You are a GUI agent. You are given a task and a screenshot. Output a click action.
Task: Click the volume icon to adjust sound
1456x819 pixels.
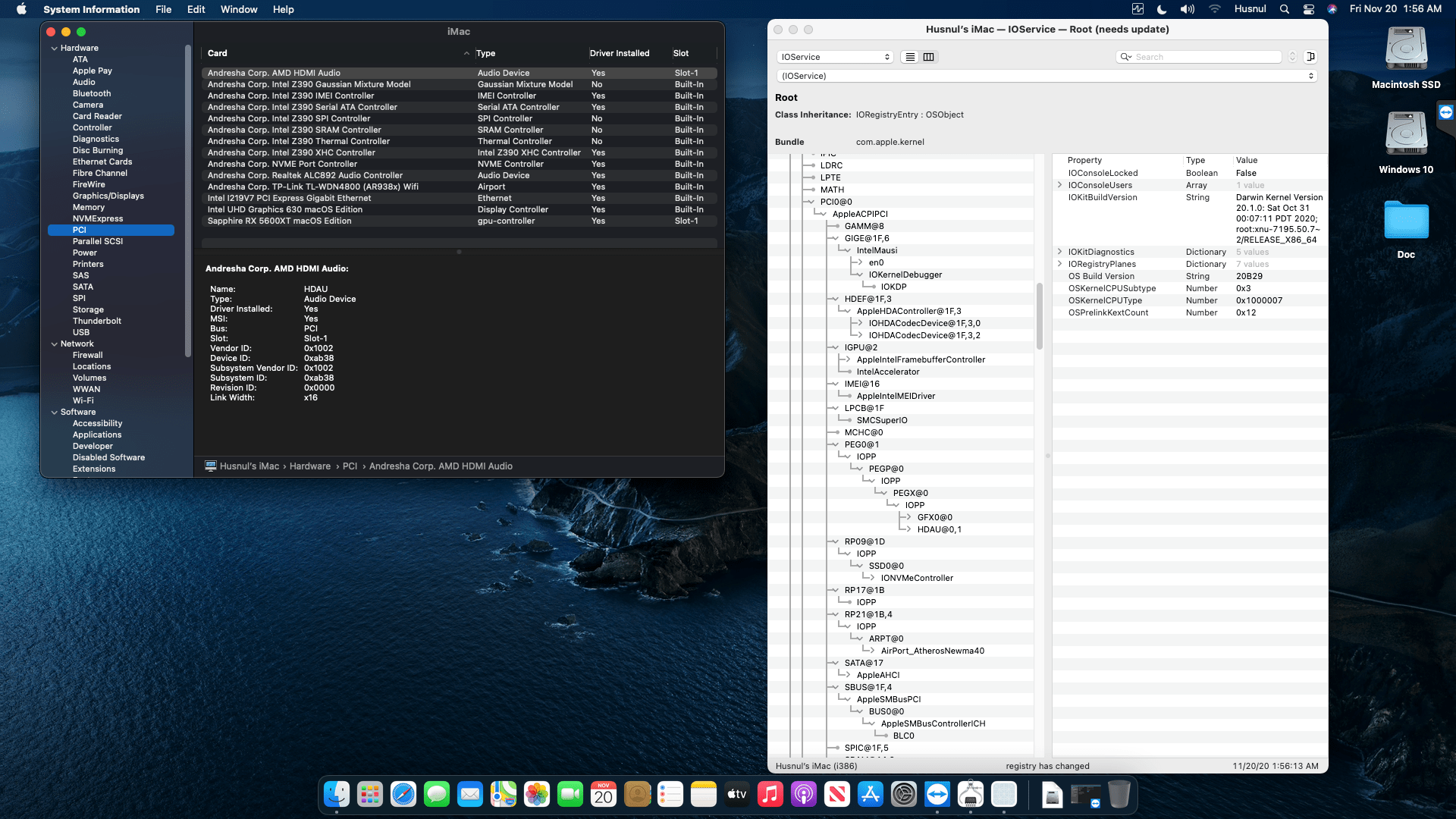point(1188,8)
